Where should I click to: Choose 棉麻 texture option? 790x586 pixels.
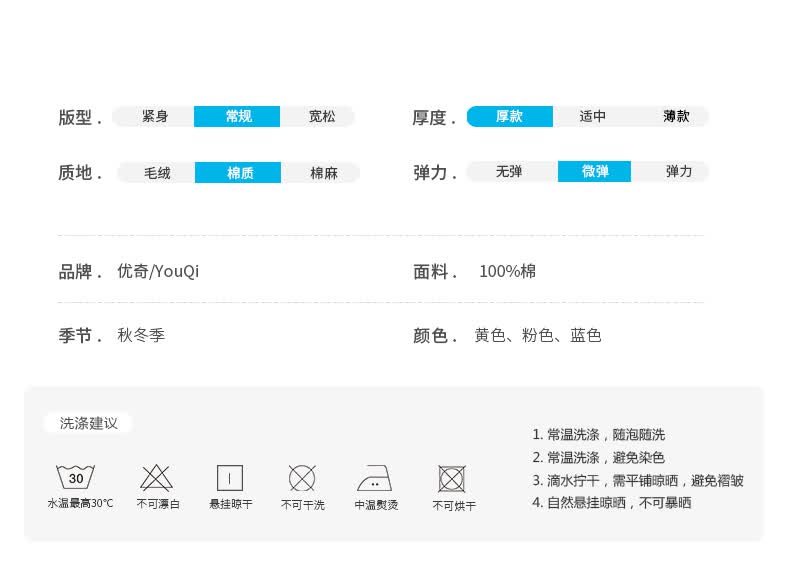[x=323, y=173]
